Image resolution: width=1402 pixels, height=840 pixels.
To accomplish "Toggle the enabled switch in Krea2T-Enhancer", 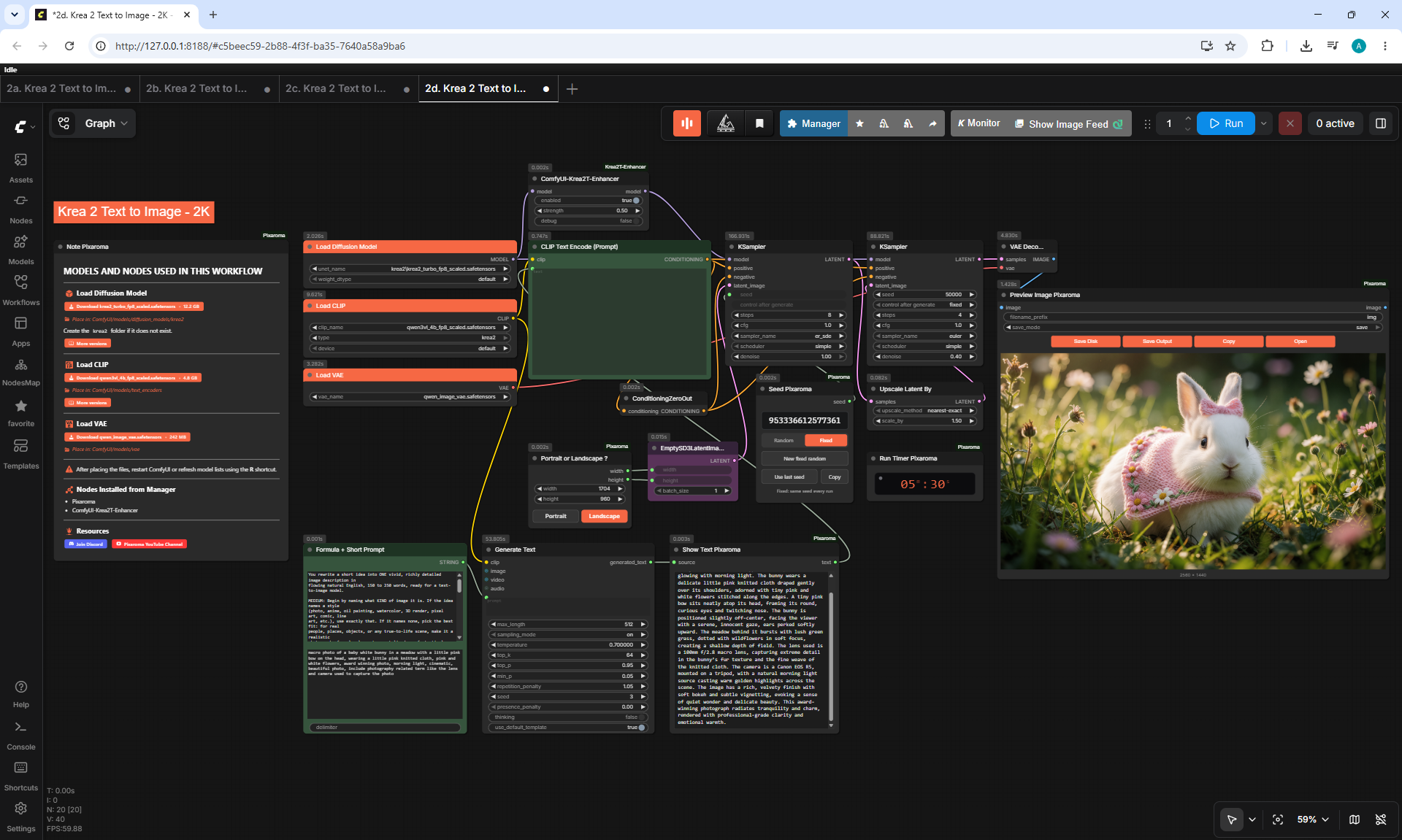I will pyautogui.click(x=635, y=201).
